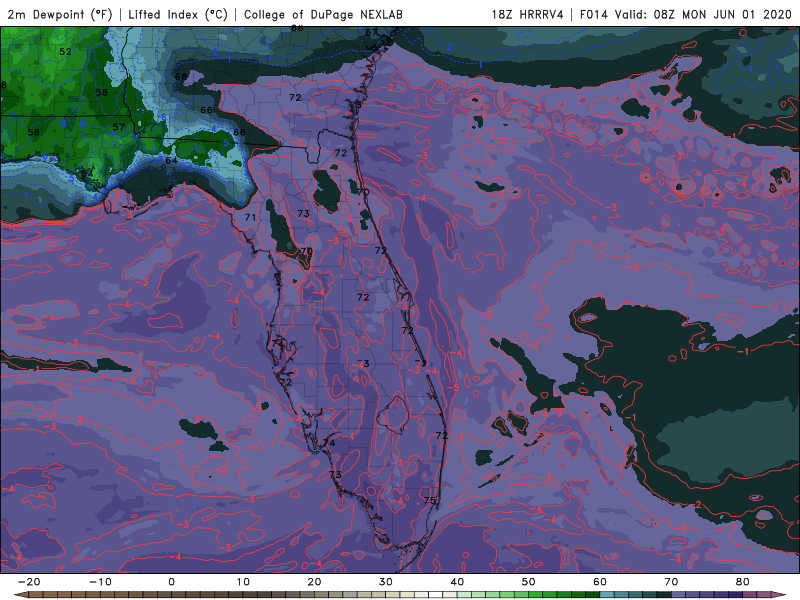This screenshot has height=600, width=800.
Task: Click the colorbar scale label "30"
Action: (386, 582)
